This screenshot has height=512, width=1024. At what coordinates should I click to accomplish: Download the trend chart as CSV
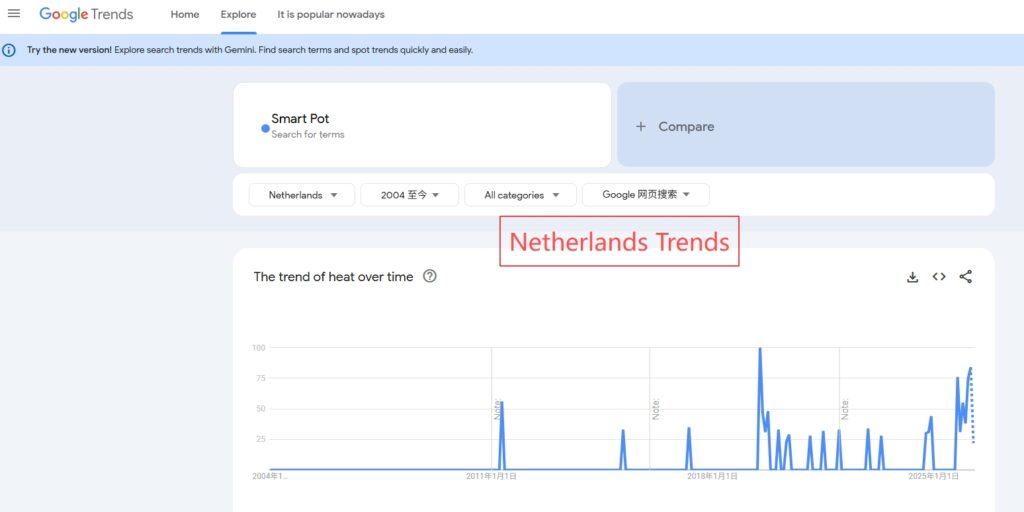912,277
